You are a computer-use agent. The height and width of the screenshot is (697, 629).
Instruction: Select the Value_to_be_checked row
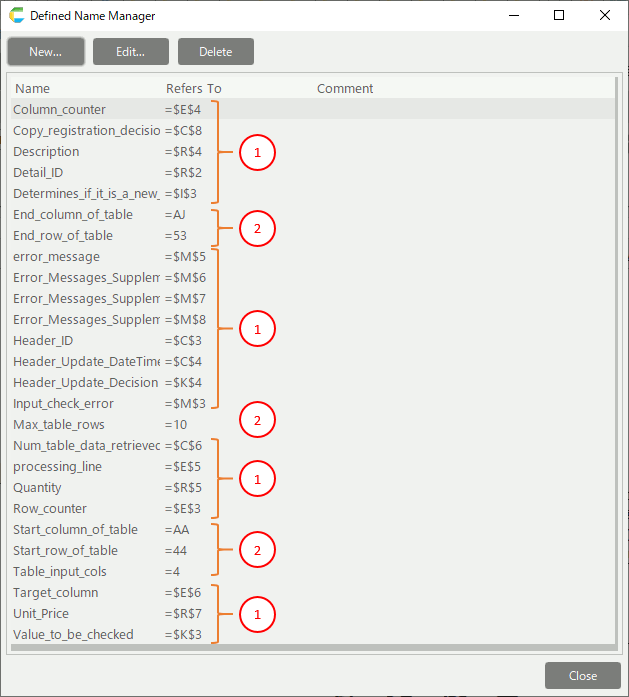[x=73, y=635]
